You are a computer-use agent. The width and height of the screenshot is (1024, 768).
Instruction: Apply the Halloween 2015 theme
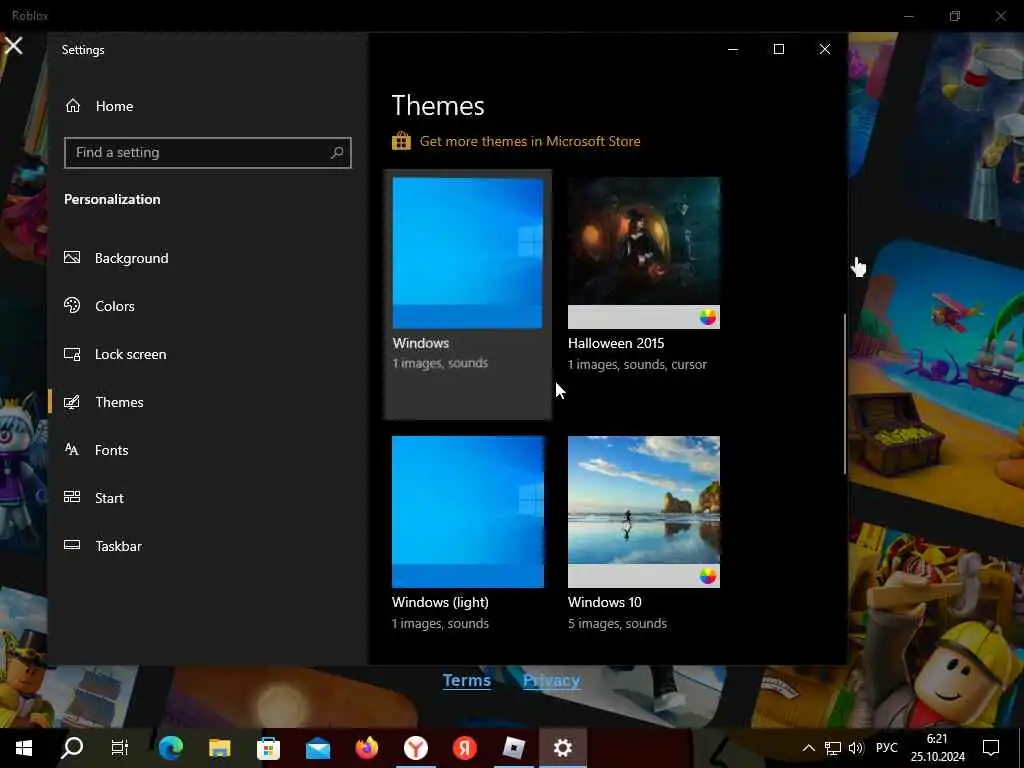[x=644, y=253]
